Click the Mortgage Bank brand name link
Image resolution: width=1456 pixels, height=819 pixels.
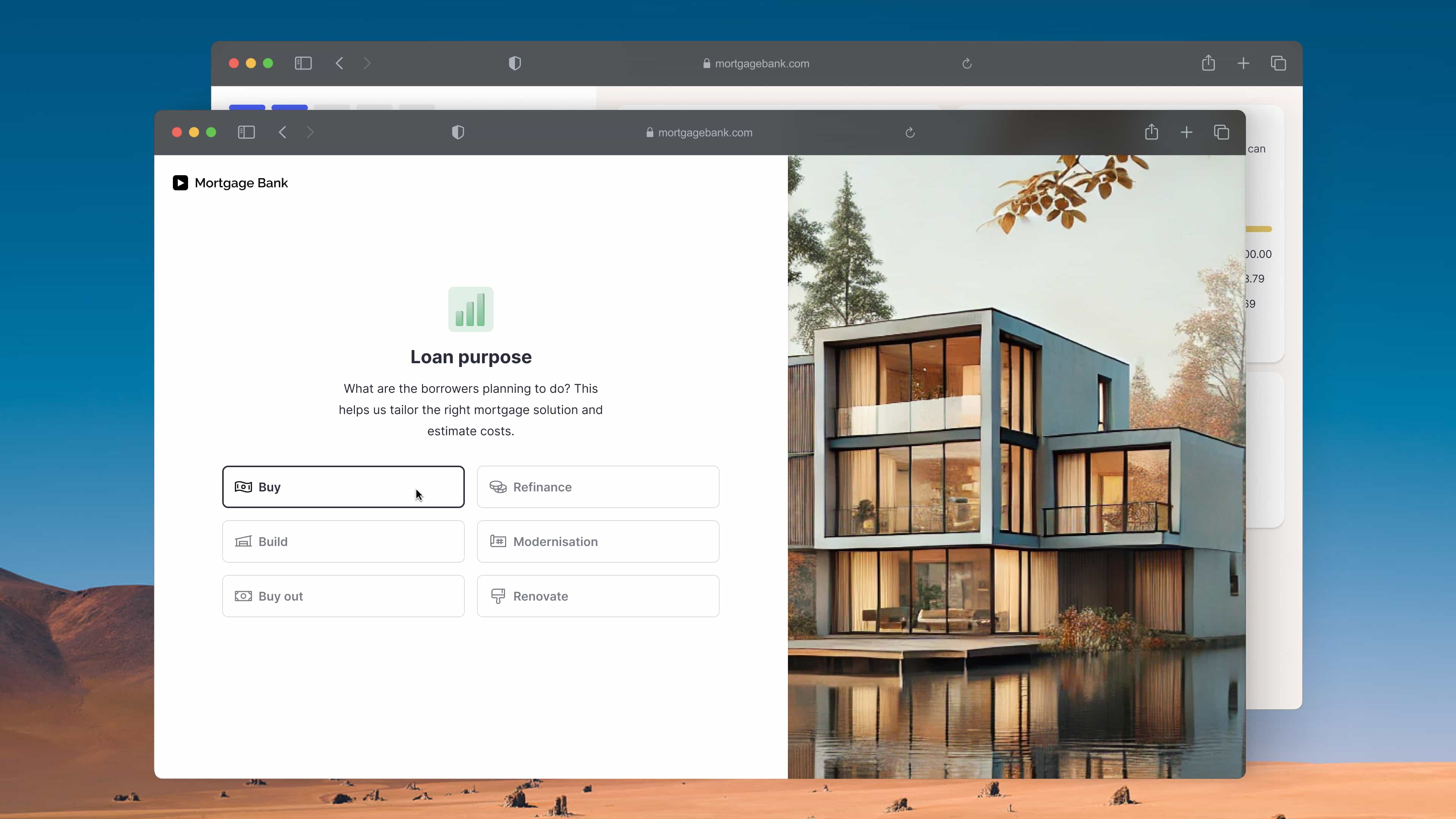pos(242,182)
